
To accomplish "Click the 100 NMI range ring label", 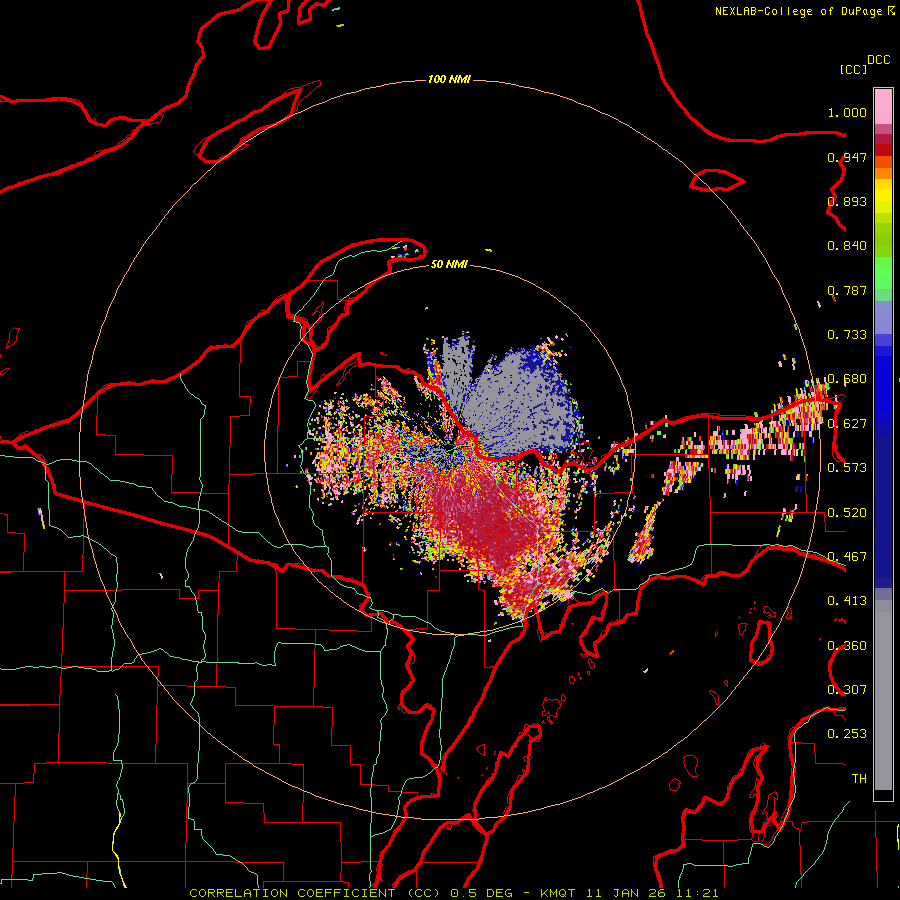I will (449, 79).
